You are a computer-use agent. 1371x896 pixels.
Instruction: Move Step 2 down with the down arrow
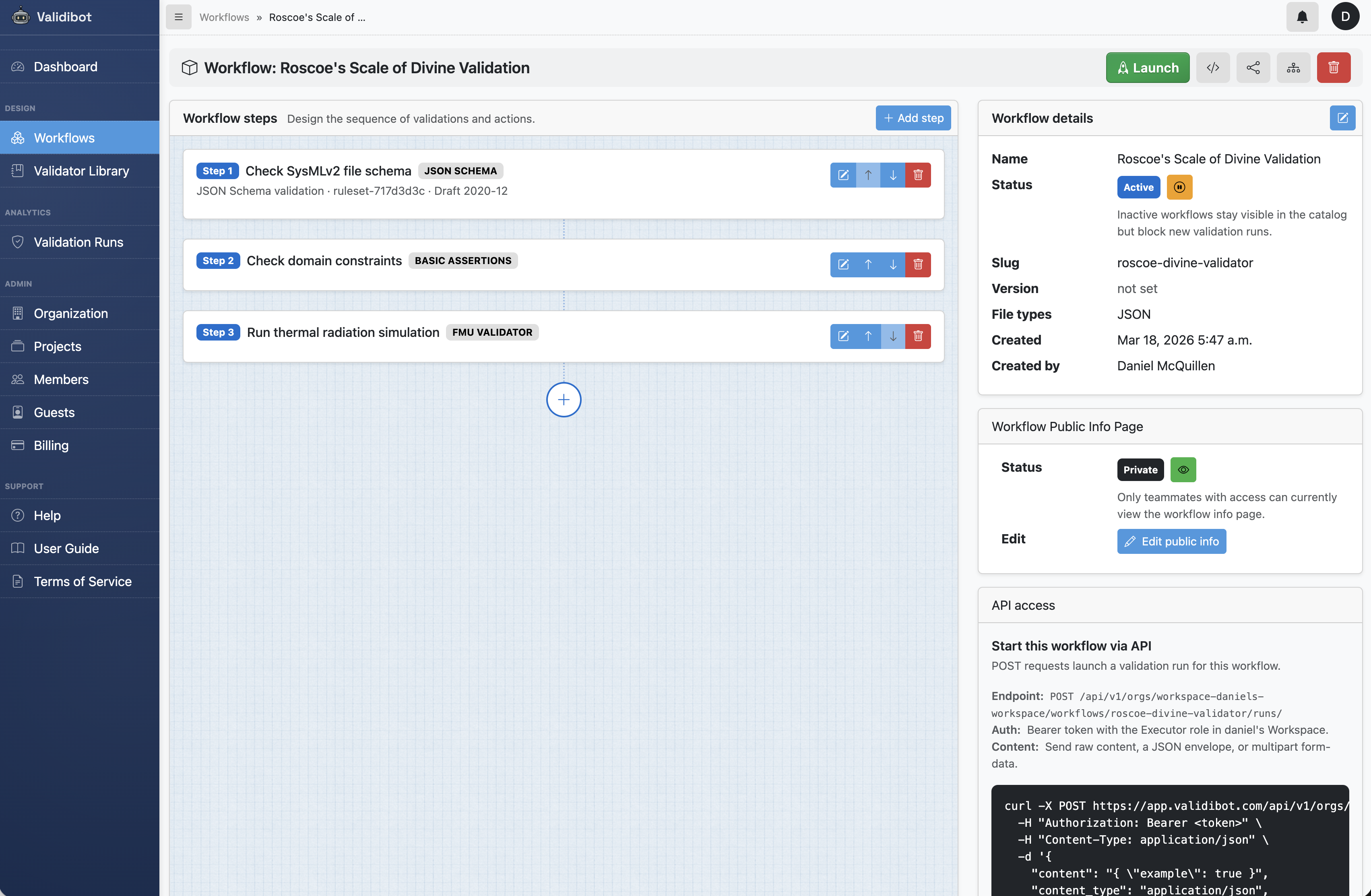(x=893, y=264)
